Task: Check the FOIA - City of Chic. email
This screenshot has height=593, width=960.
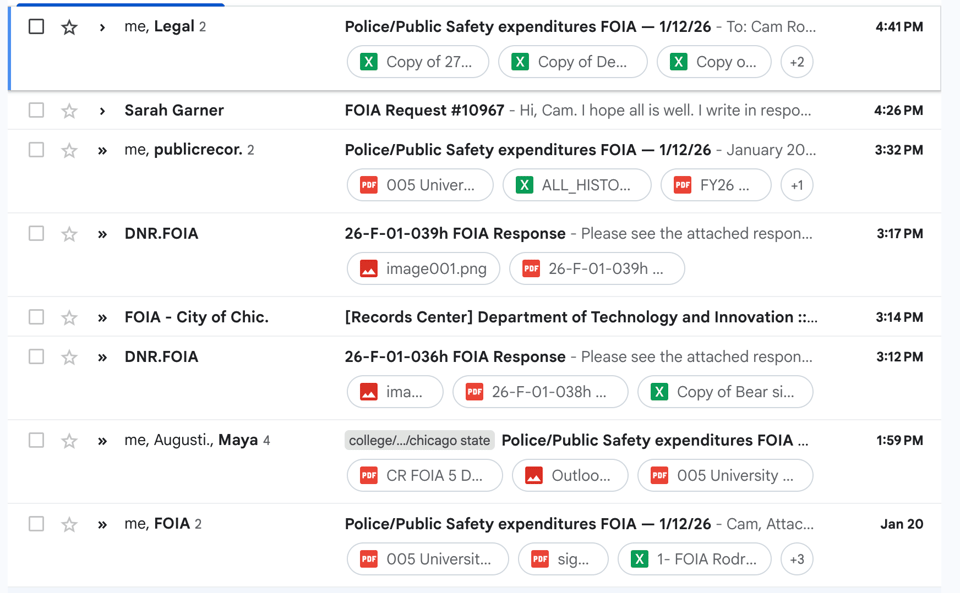Action: click(36, 317)
